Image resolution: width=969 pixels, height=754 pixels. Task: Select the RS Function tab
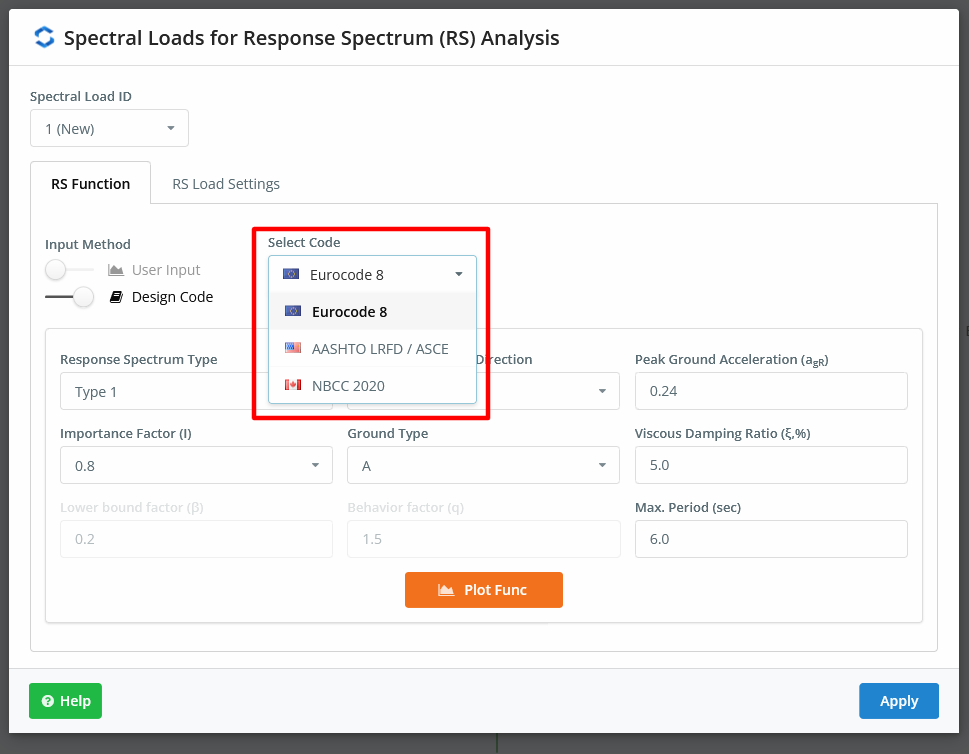90,184
